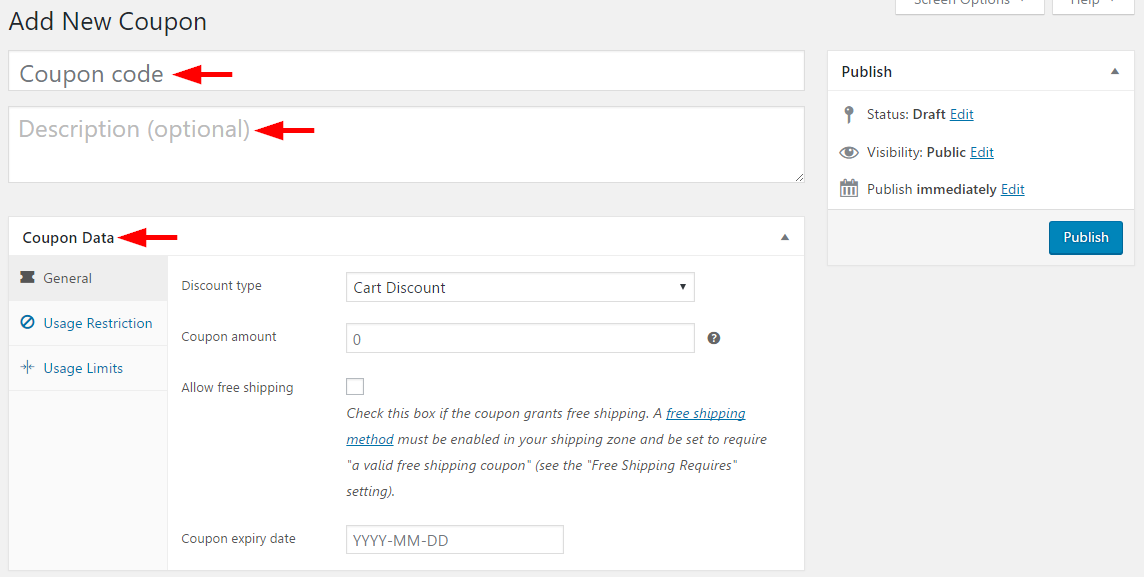Switch to the Usage Restriction tab
The image size is (1144, 577).
(x=88, y=323)
